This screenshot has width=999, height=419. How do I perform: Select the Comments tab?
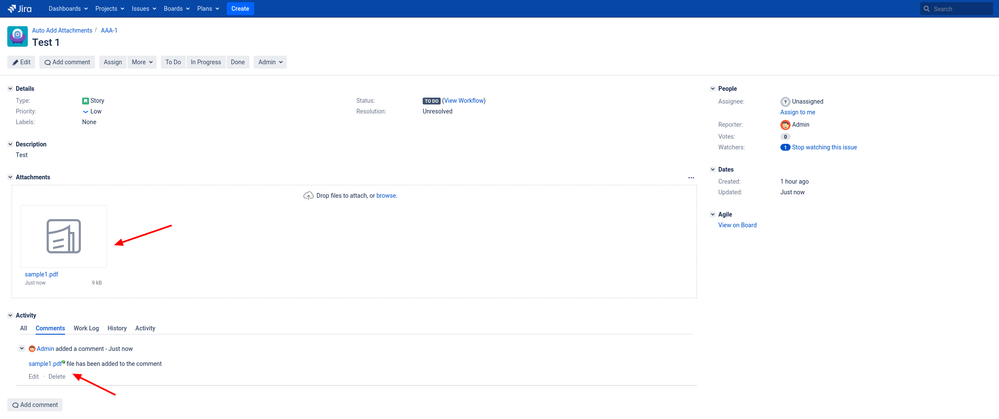(x=50, y=329)
